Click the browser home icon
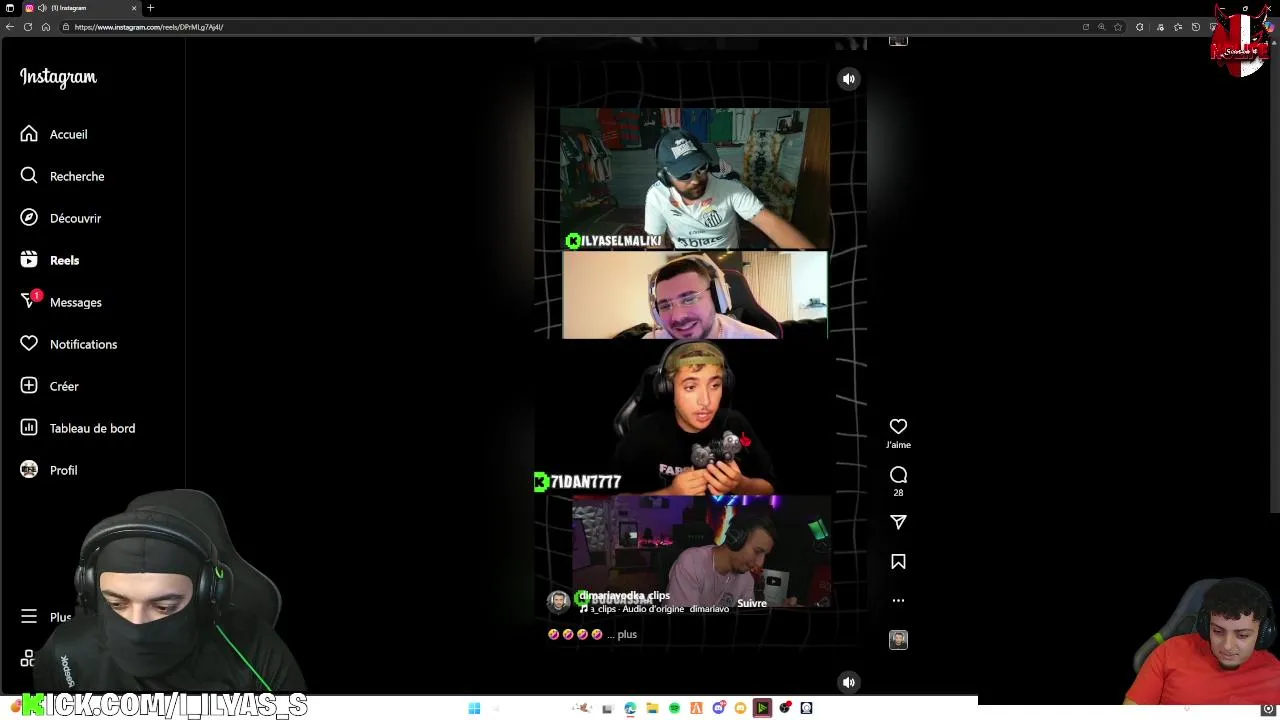This screenshot has width=1280, height=720. [46, 27]
